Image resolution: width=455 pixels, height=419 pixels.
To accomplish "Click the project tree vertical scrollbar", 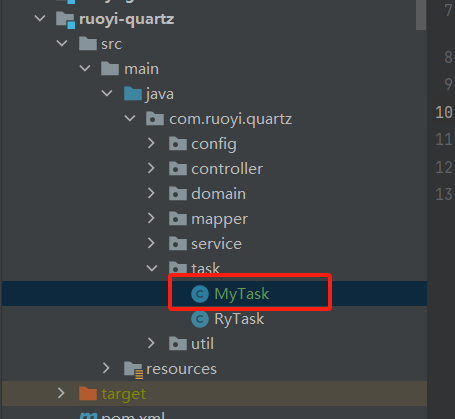I will click(x=421, y=15).
